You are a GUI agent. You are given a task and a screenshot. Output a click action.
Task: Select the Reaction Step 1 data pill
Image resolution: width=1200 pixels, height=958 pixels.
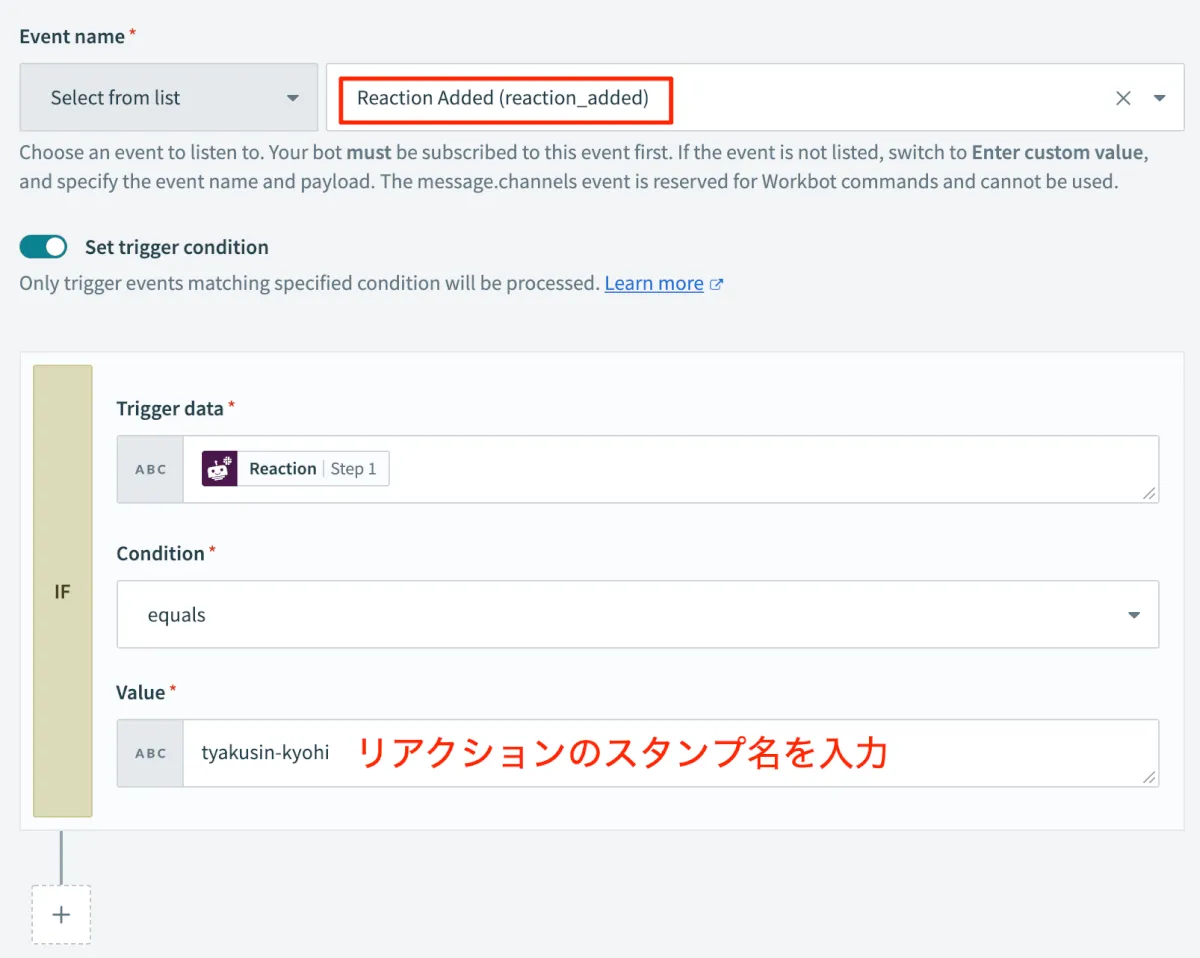pos(296,469)
